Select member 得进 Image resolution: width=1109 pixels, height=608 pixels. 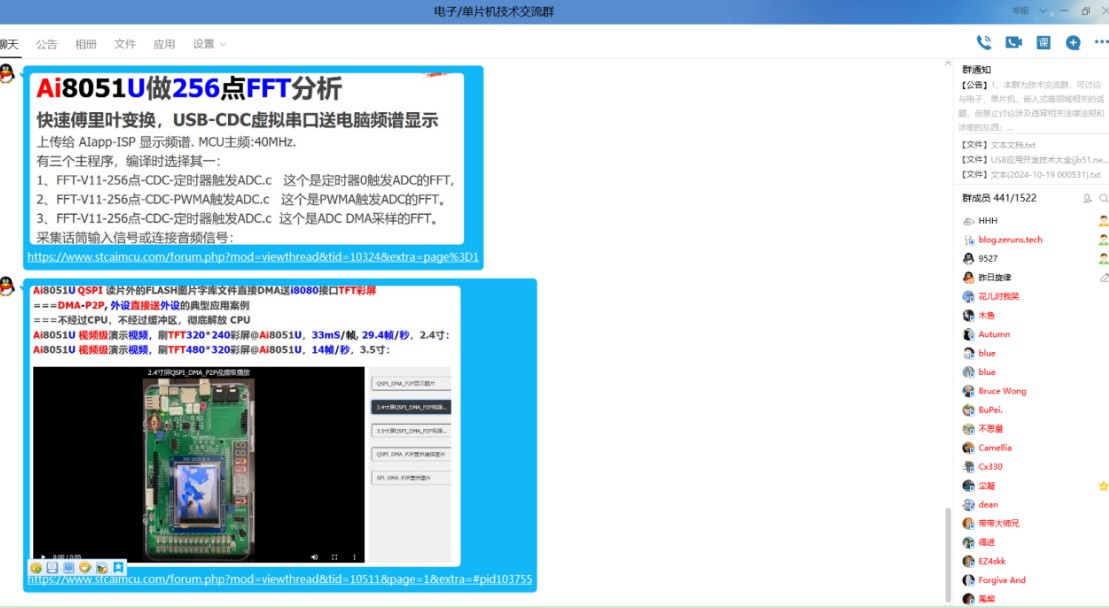pyautogui.click(x=987, y=542)
